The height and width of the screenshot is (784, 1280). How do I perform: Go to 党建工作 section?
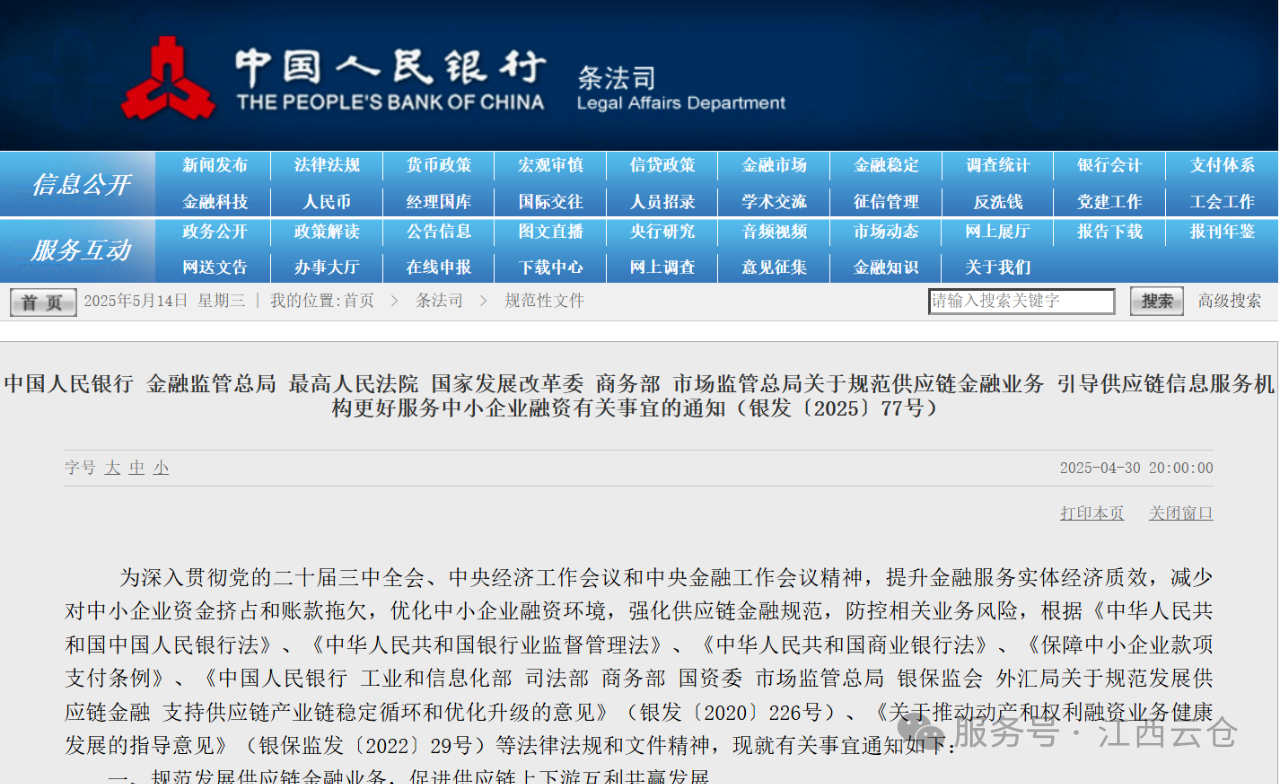click(x=1110, y=201)
